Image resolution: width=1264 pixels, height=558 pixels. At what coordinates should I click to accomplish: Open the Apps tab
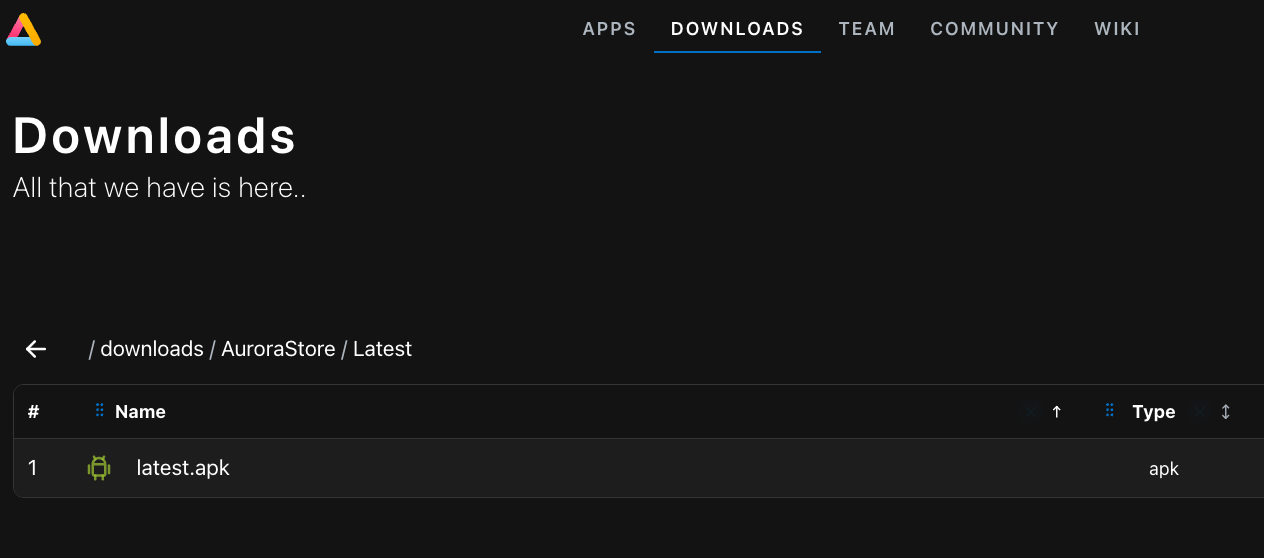(x=609, y=29)
